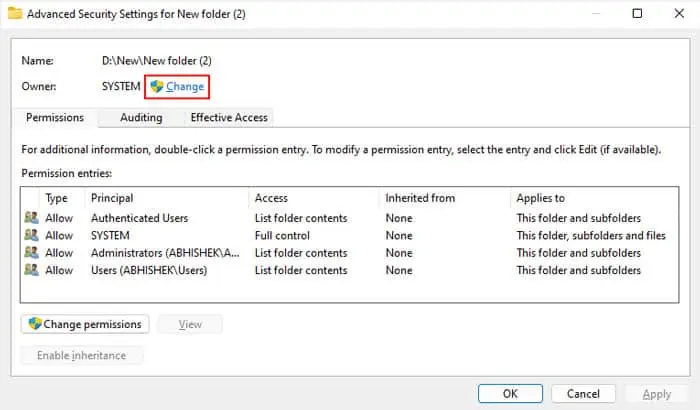The height and width of the screenshot is (410, 700).
Task: Click 'This folder and subfolders' for Administrators
Action: tap(579, 253)
